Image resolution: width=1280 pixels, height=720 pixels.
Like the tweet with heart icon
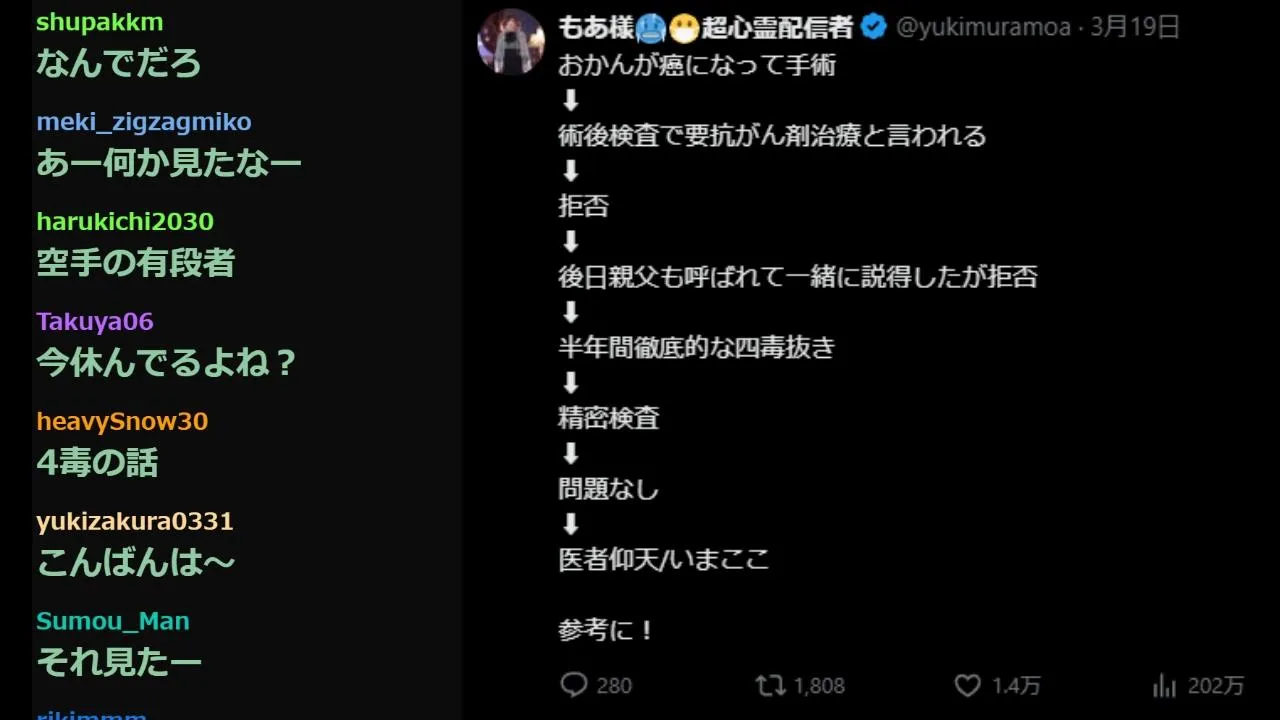967,685
